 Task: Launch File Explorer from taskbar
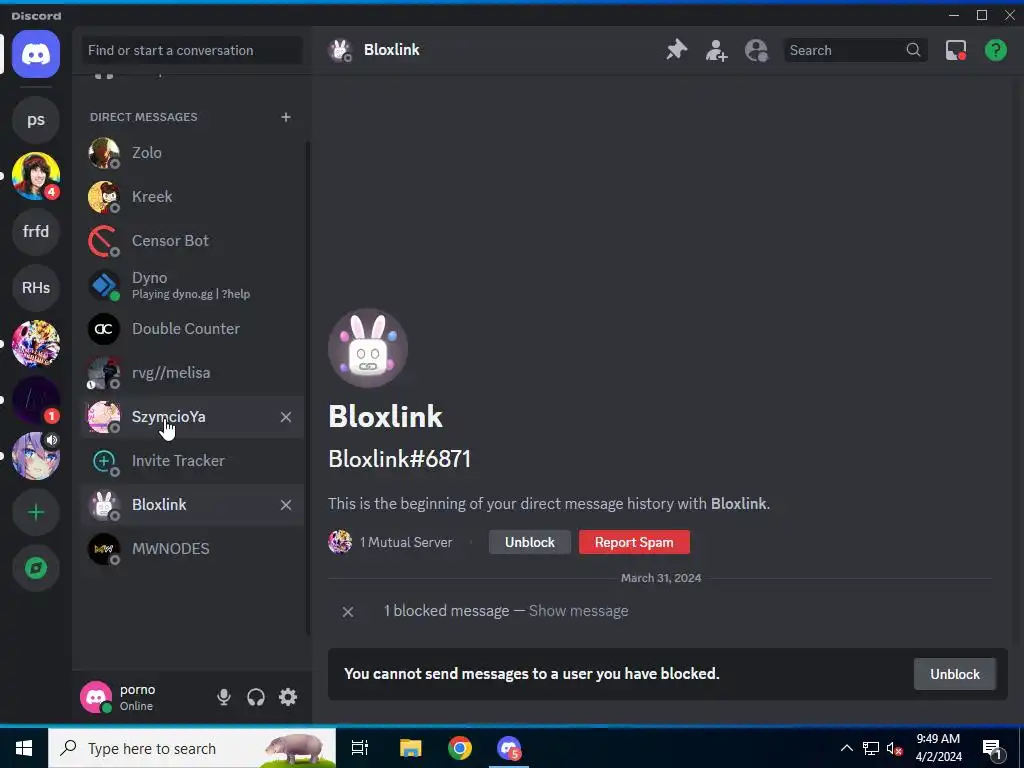[x=410, y=748]
